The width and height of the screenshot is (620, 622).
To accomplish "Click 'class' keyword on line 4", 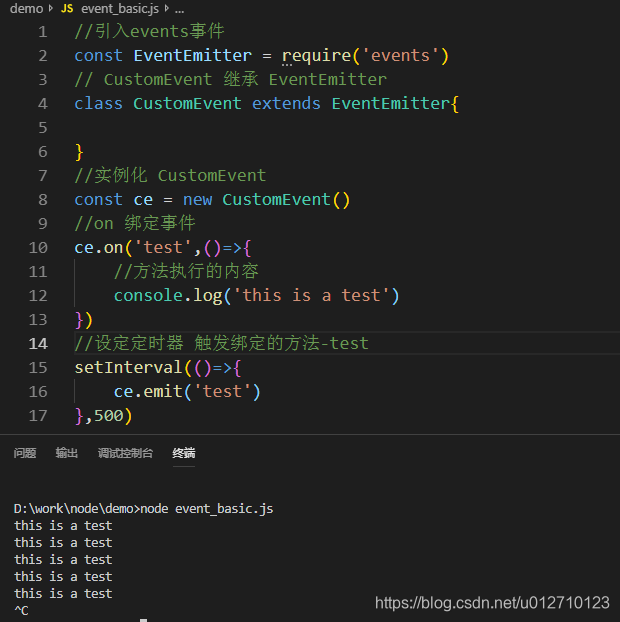I will (98, 104).
